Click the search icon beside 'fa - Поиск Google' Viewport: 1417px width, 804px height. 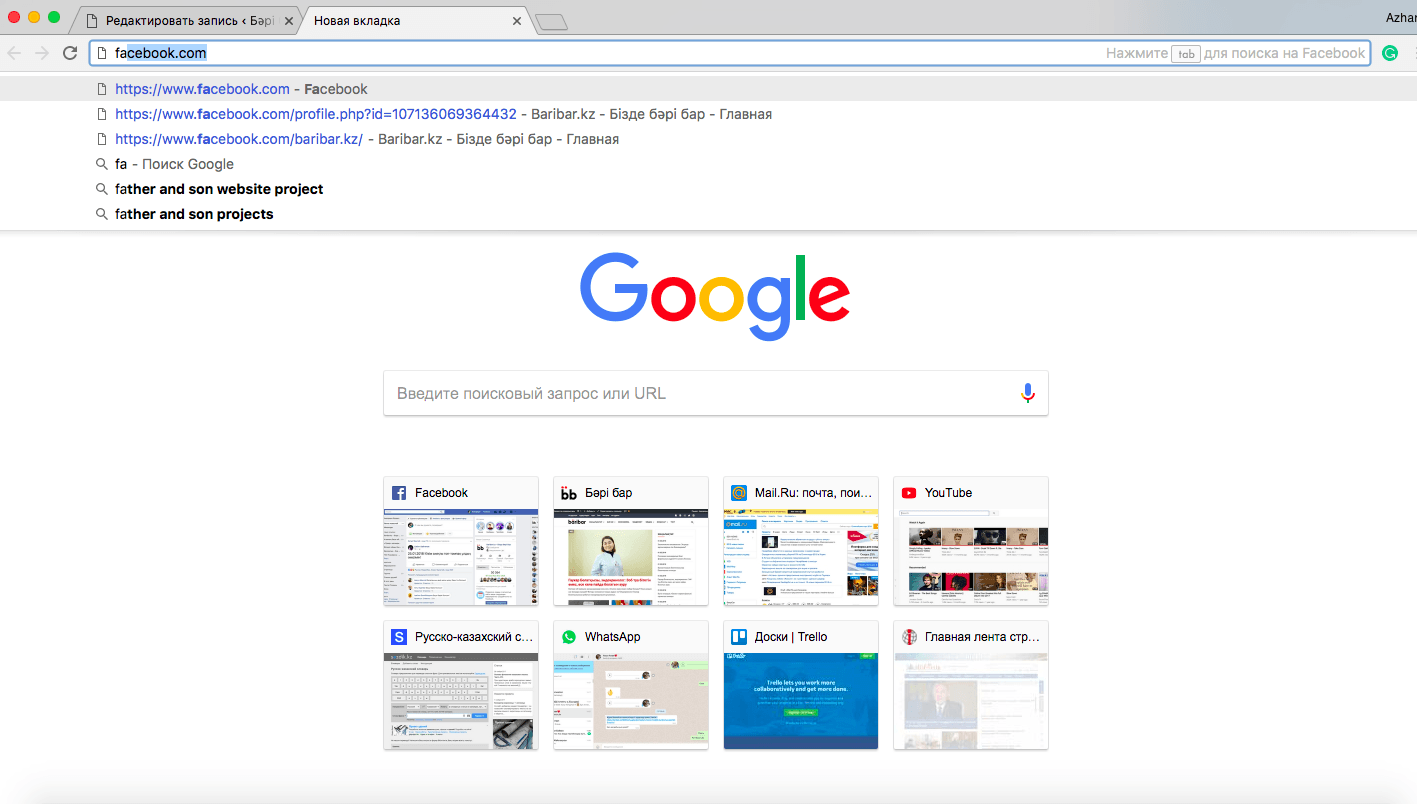pos(101,164)
